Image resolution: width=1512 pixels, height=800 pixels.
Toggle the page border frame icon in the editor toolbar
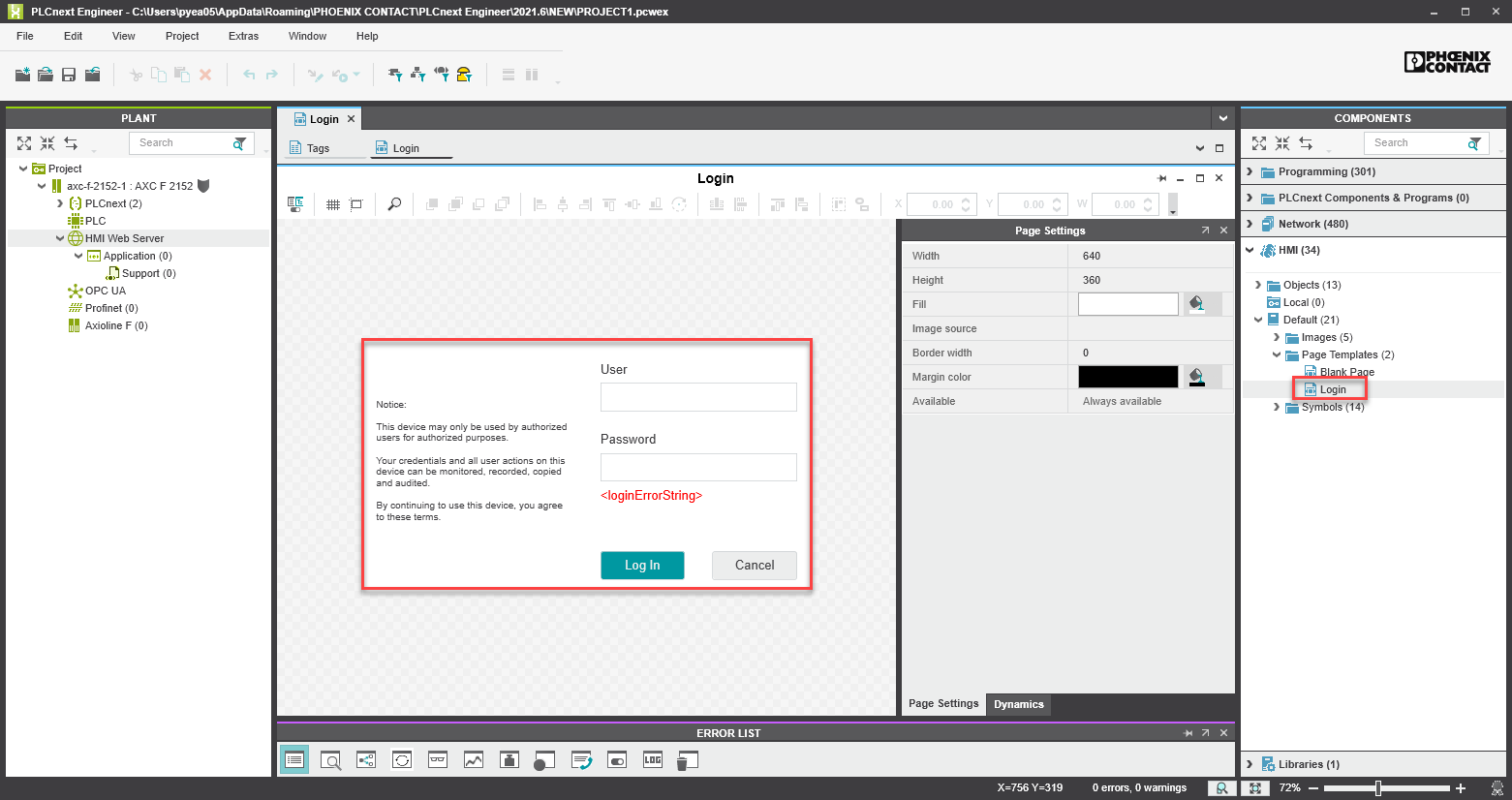click(356, 204)
